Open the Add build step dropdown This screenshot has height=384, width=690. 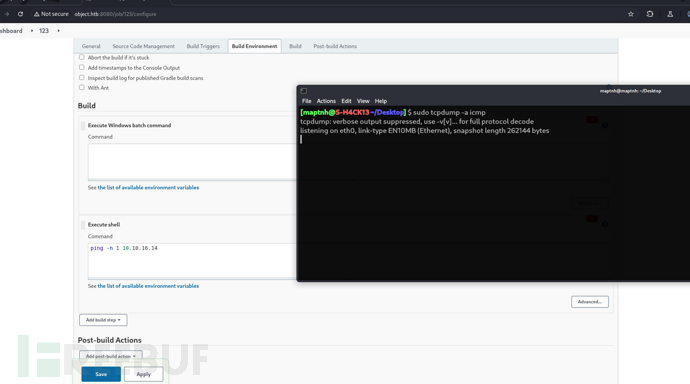(103, 320)
